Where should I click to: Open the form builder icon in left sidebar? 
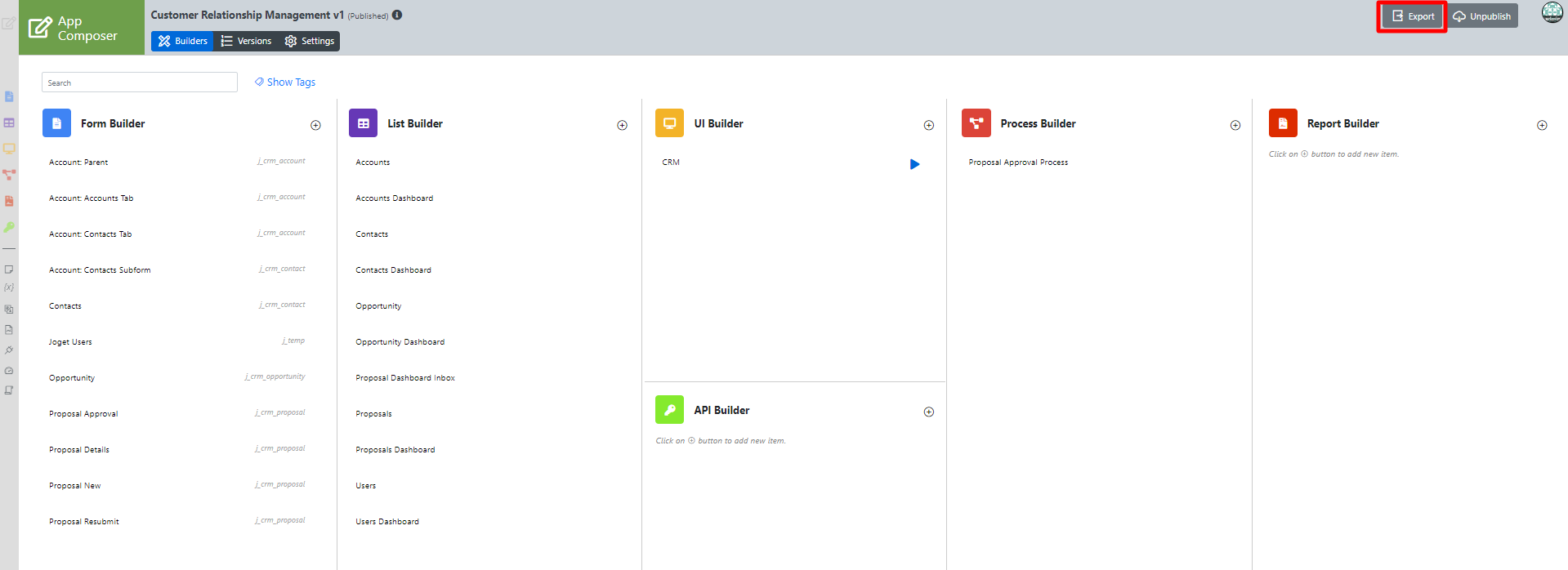pyautogui.click(x=9, y=96)
